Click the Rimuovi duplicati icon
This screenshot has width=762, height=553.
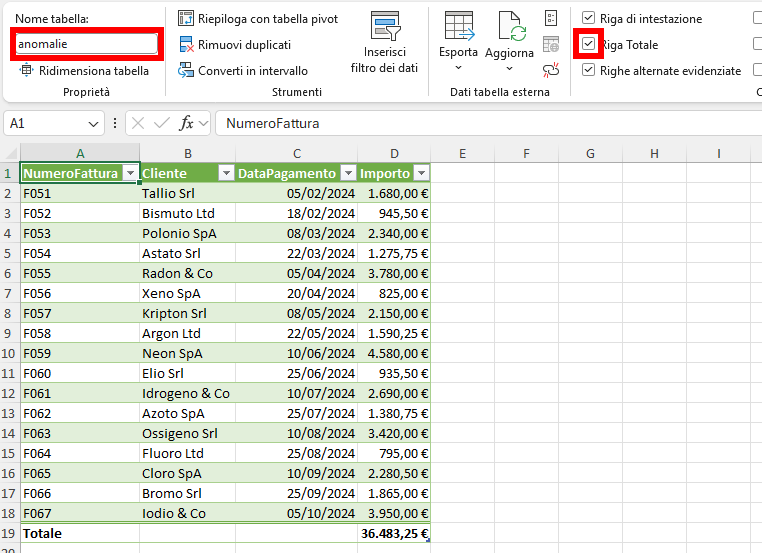point(186,45)
